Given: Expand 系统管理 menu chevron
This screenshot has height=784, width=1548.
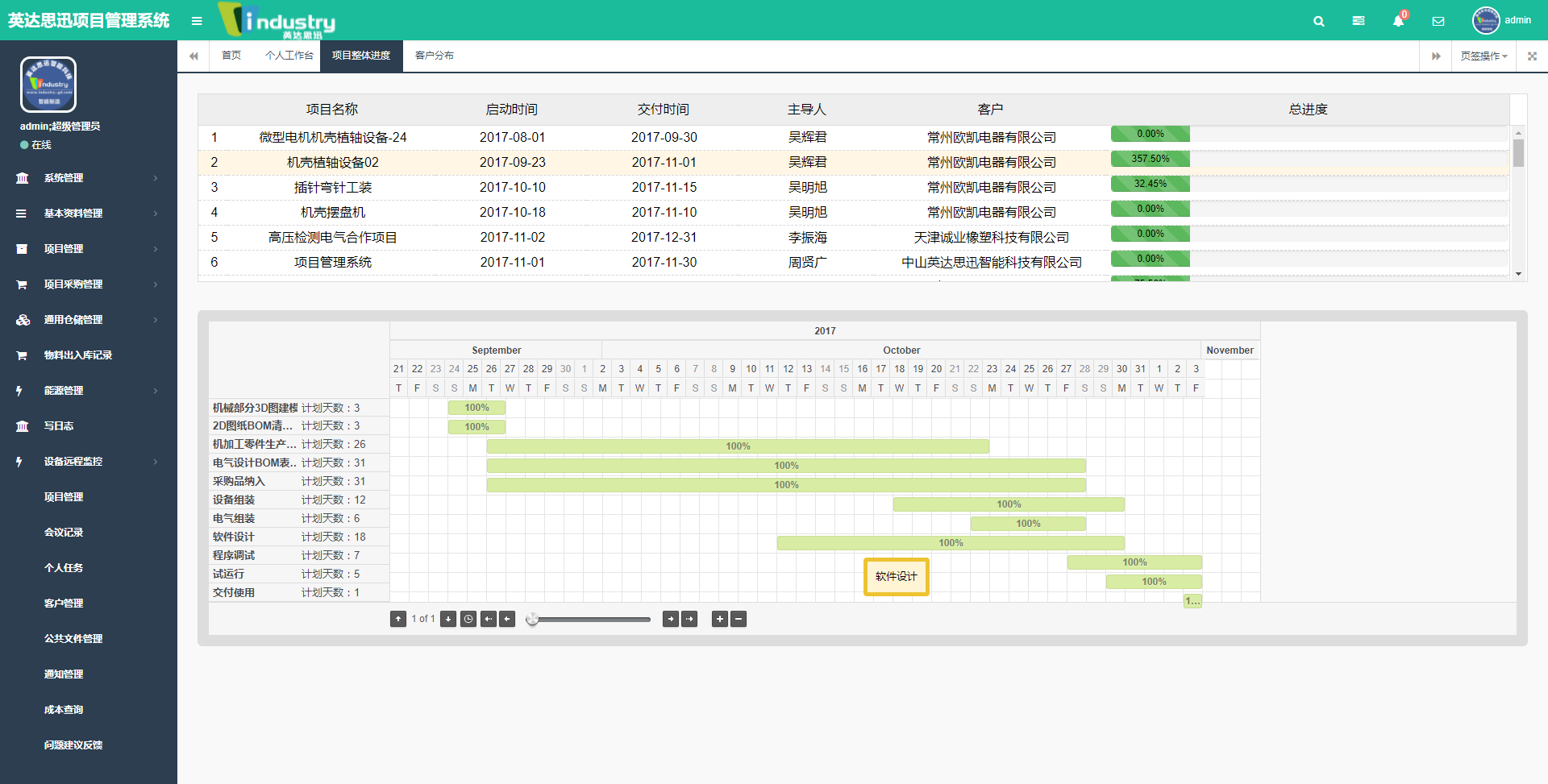Looking at the screenshot, I should tap(156, 178).
